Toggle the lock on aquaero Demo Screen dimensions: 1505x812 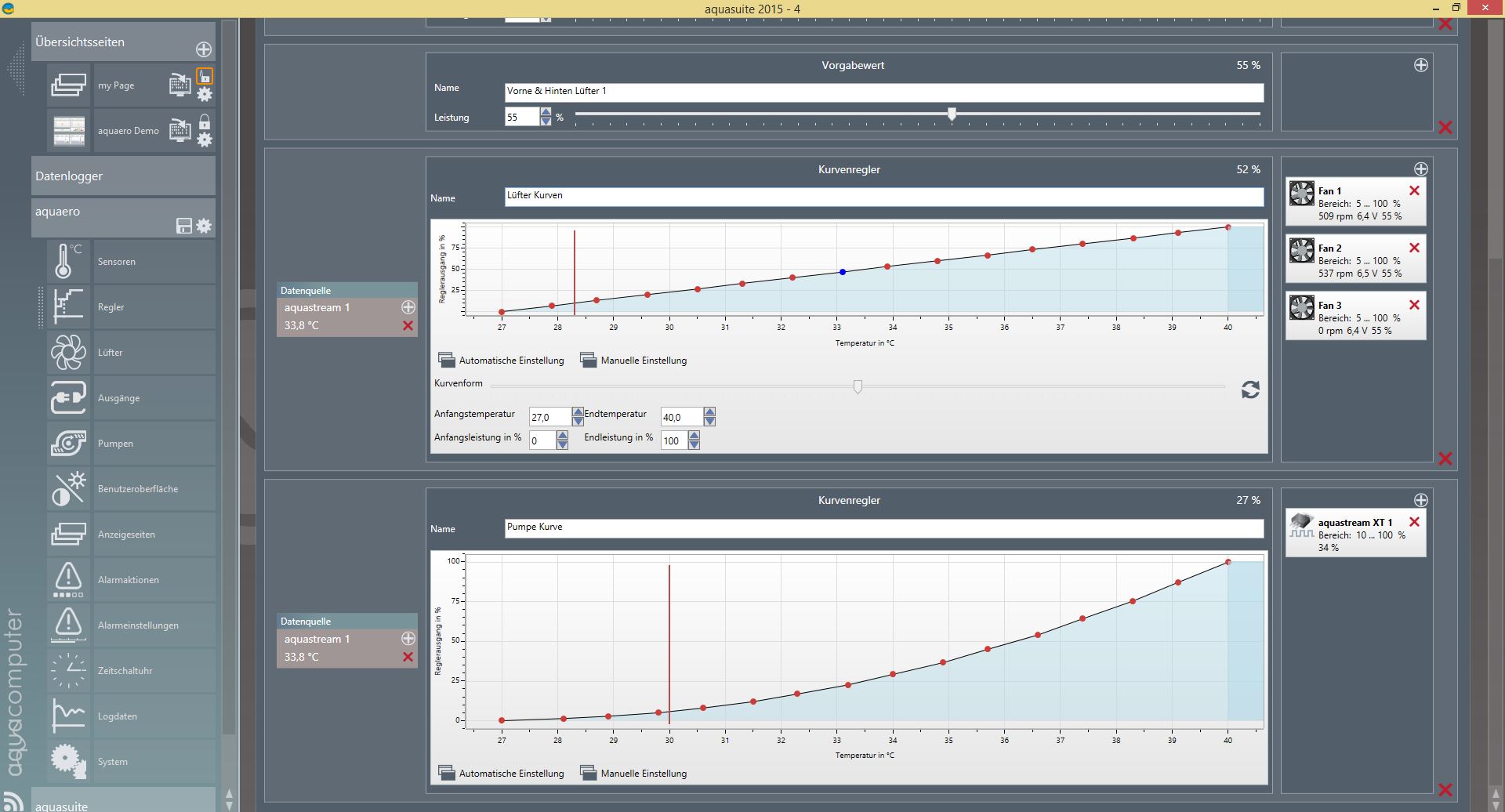[205, 122]
